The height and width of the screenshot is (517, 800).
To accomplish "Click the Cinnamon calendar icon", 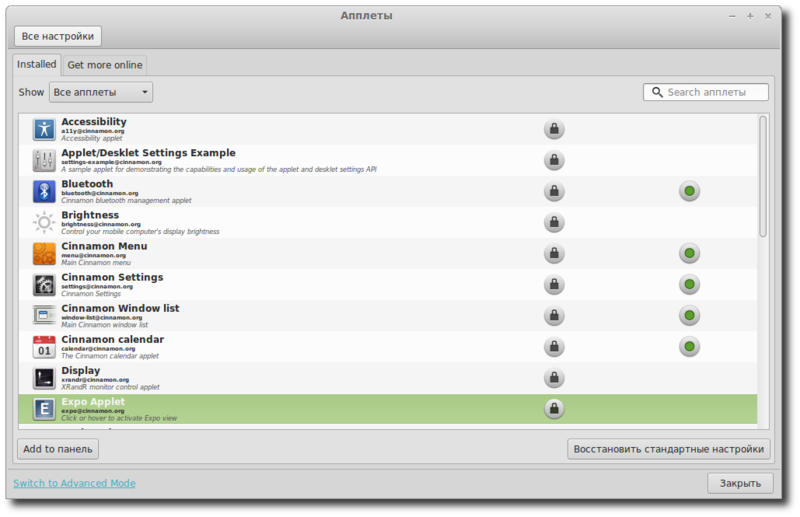I will pos(44,347).
